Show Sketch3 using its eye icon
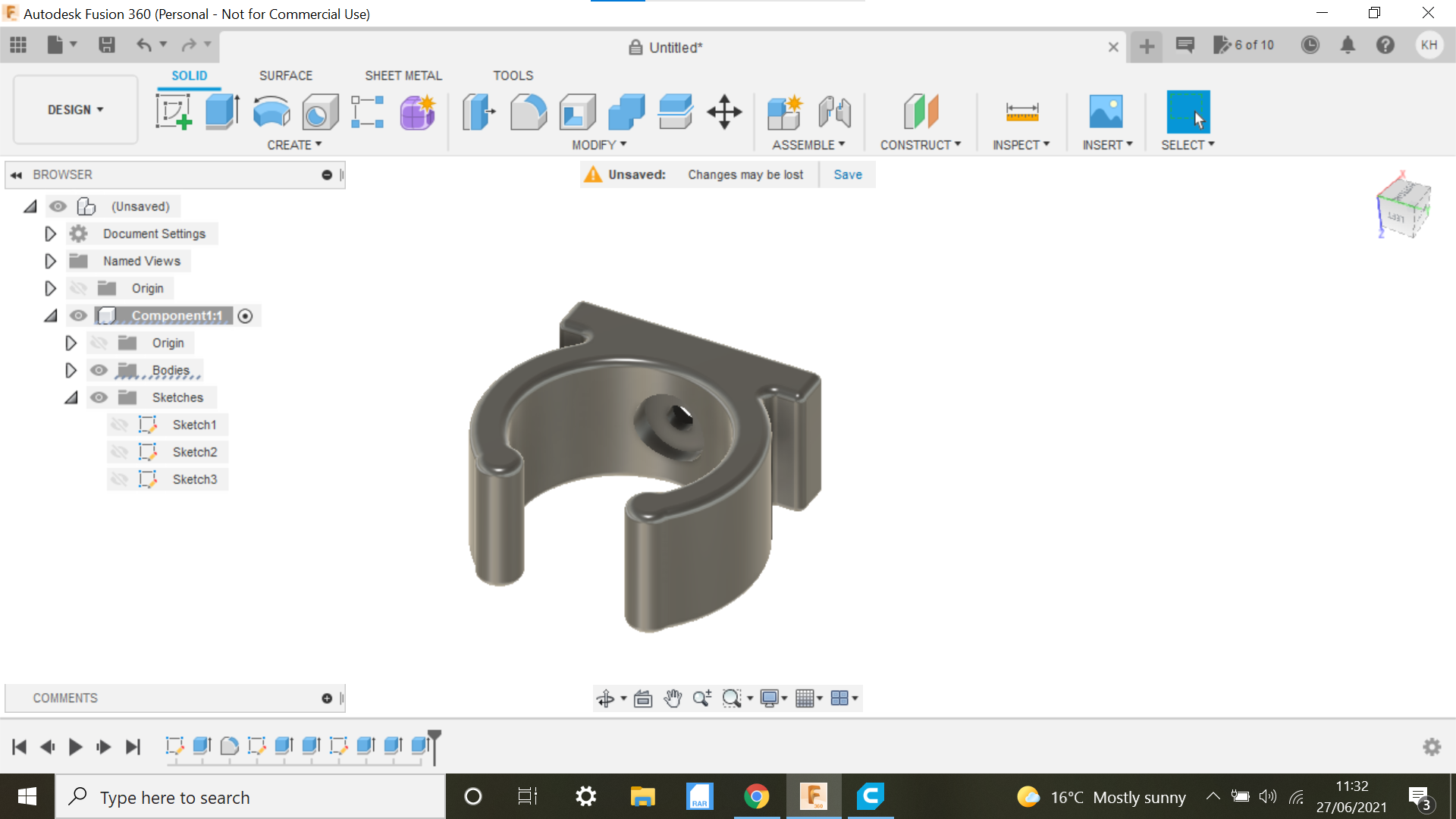The height and width of the screenshot is (819, 1456). [x=119, y=479]
